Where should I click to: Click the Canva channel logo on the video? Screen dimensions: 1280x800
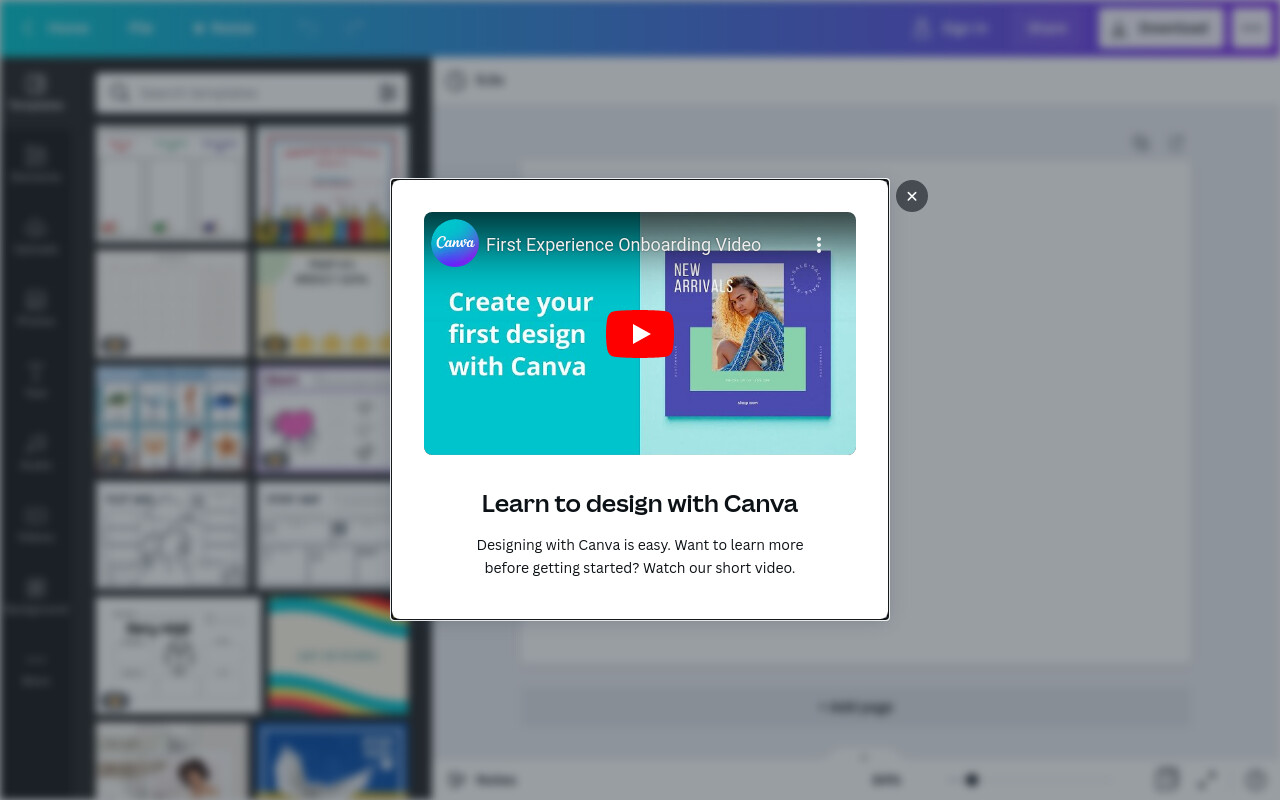[x=455, y=243]
